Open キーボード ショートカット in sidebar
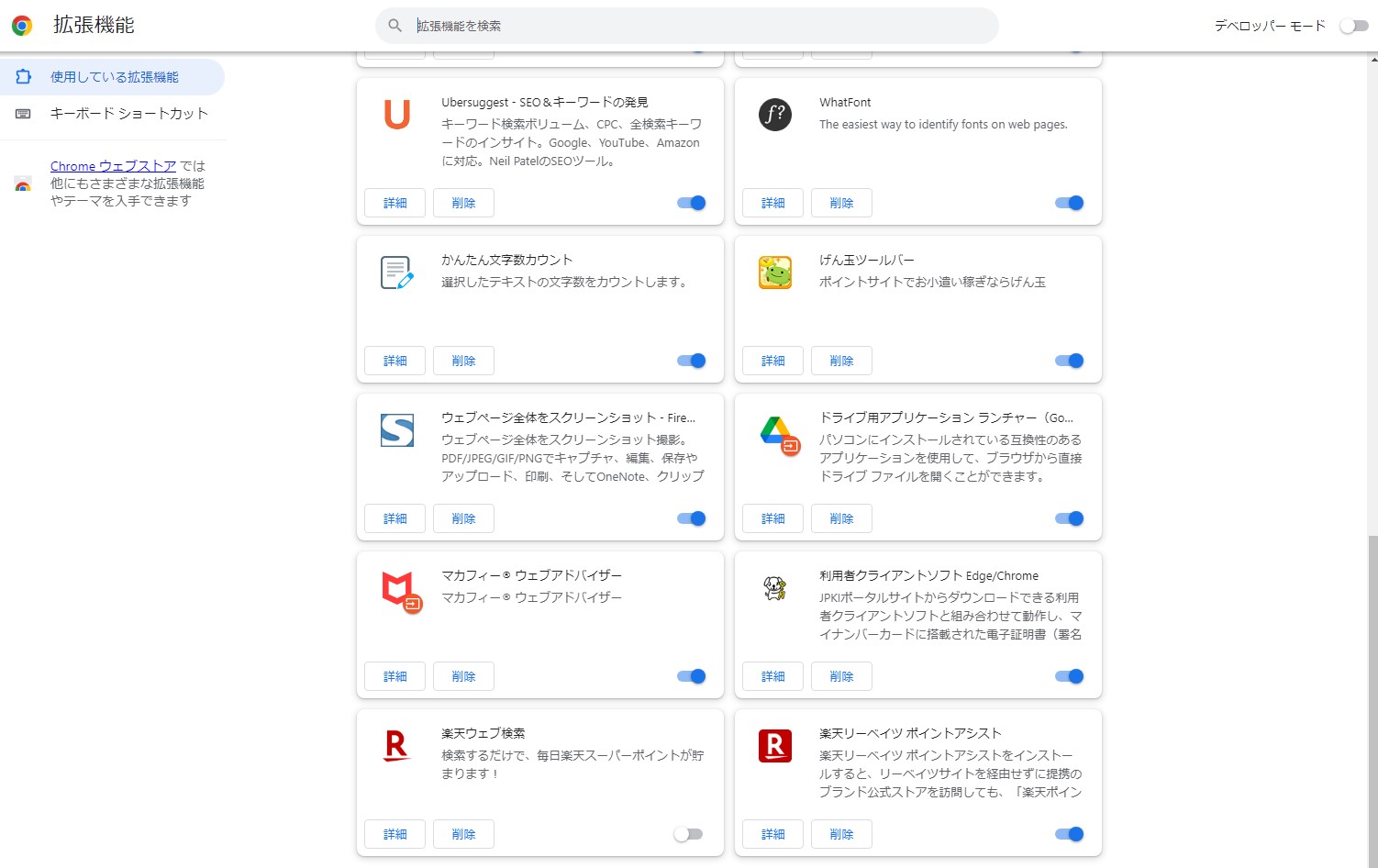This screenshot has height=868, width=1378. pyautogui.click(x=112, y=114)
